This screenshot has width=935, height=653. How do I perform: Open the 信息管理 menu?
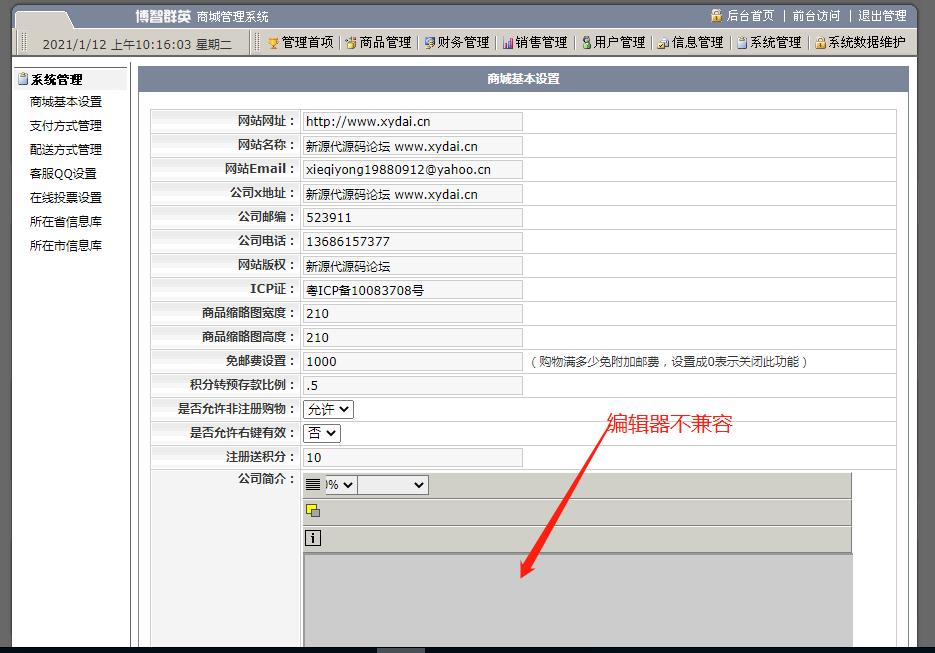pos(697,43)
